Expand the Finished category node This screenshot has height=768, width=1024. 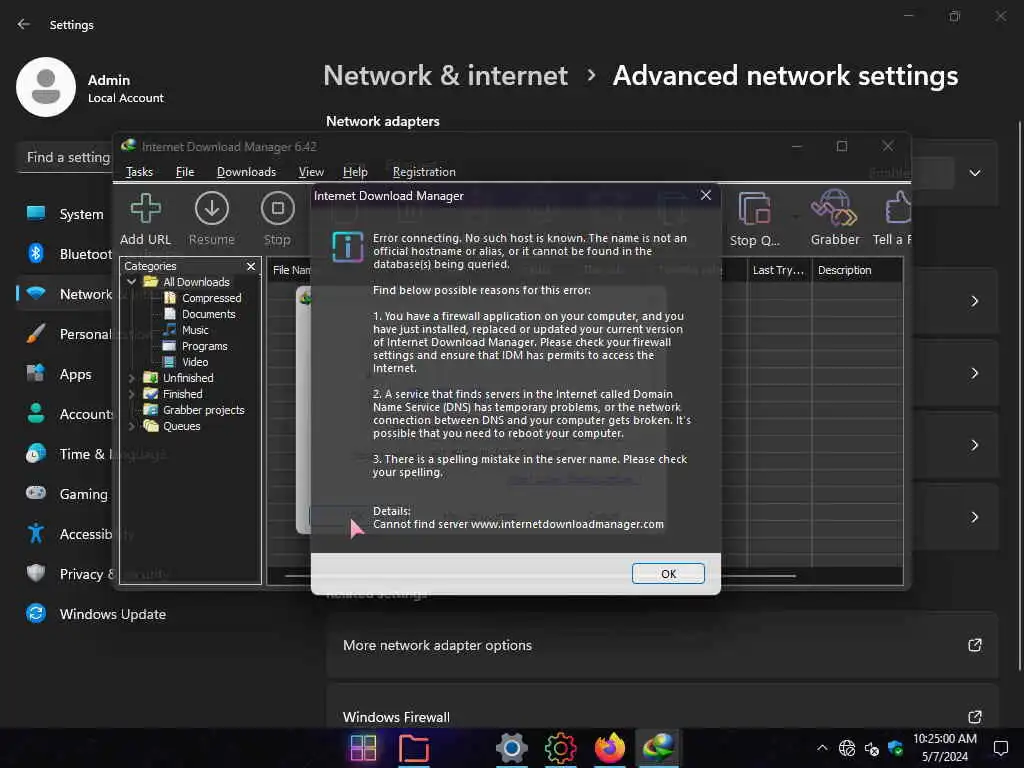point(131,394)
